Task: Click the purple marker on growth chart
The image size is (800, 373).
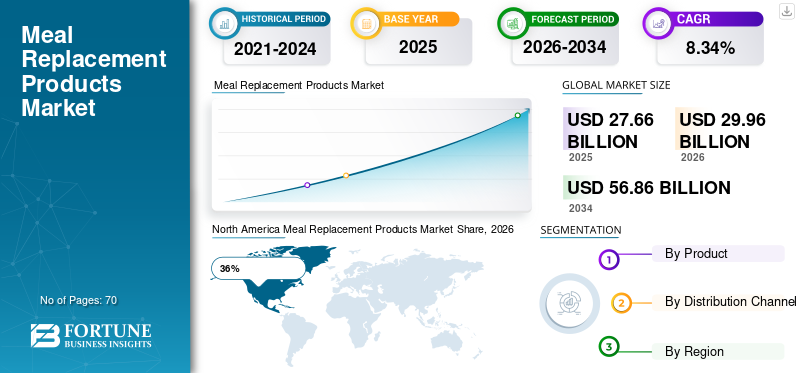Action: [307, 185]
